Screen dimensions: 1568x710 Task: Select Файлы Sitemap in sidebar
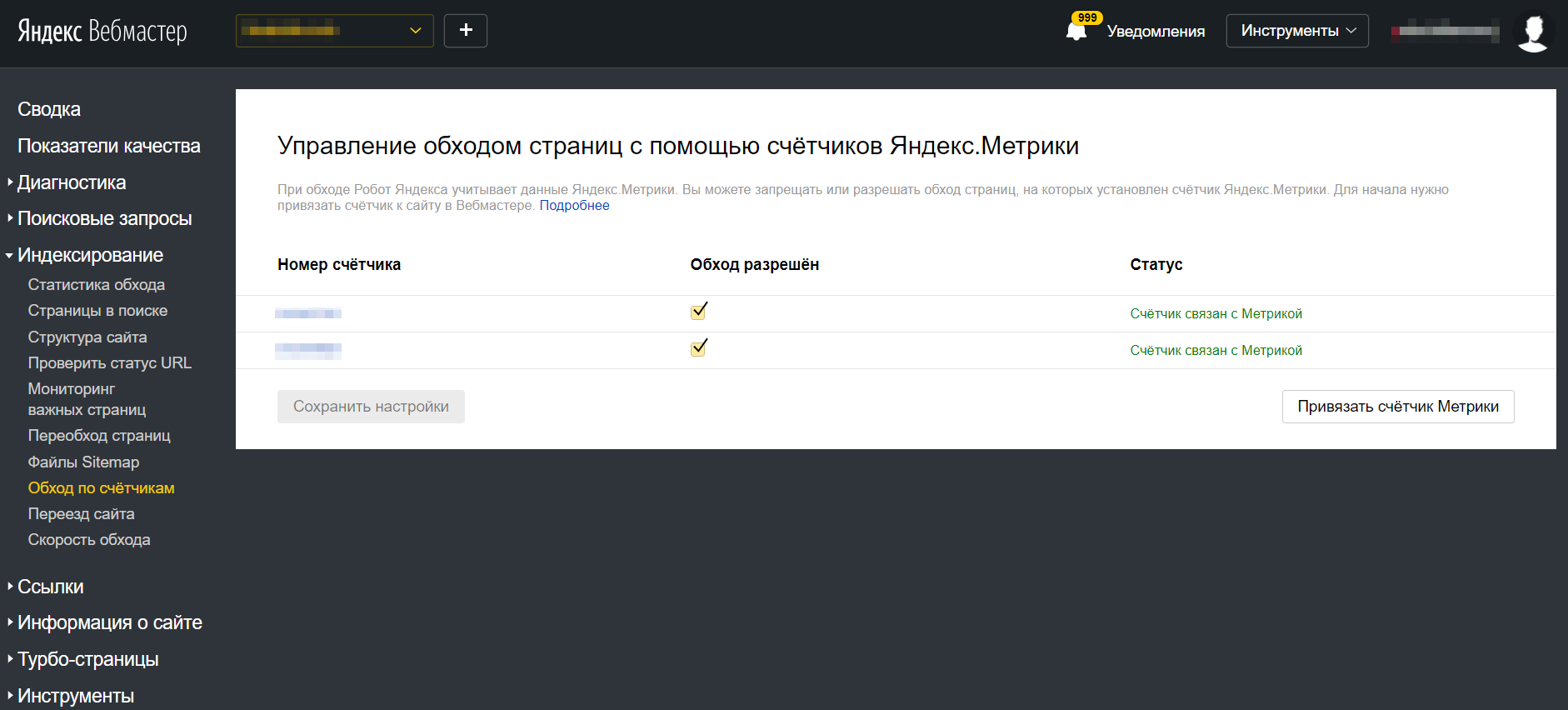pyautogui.click(x=83, y=462)
